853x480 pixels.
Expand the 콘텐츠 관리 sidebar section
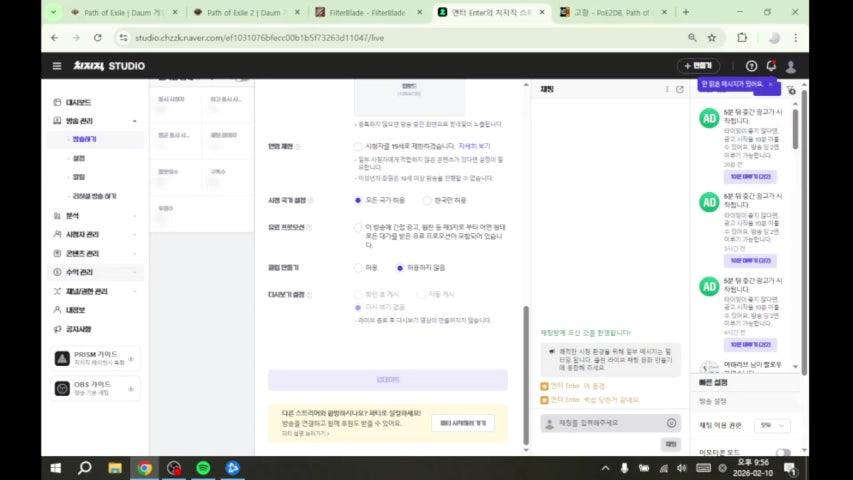[x=134, y=254]
